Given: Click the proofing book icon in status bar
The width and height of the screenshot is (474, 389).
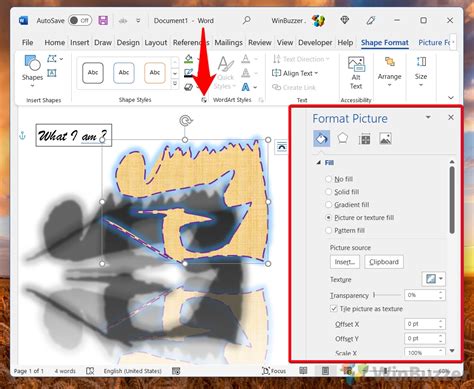Looking at the screenshot, I should pos(90,371).
